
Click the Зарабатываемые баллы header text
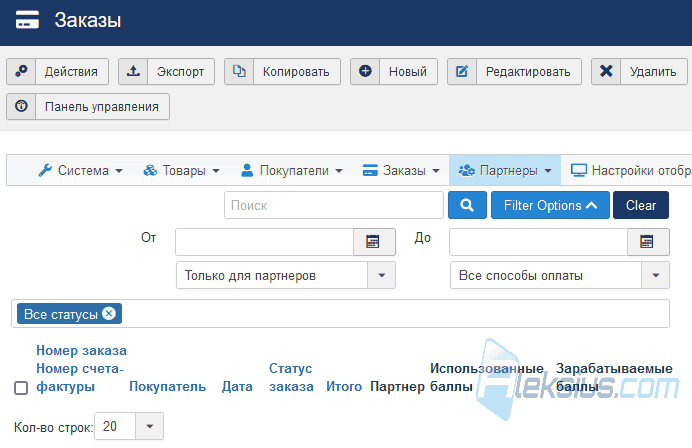[x=614, y=377]
